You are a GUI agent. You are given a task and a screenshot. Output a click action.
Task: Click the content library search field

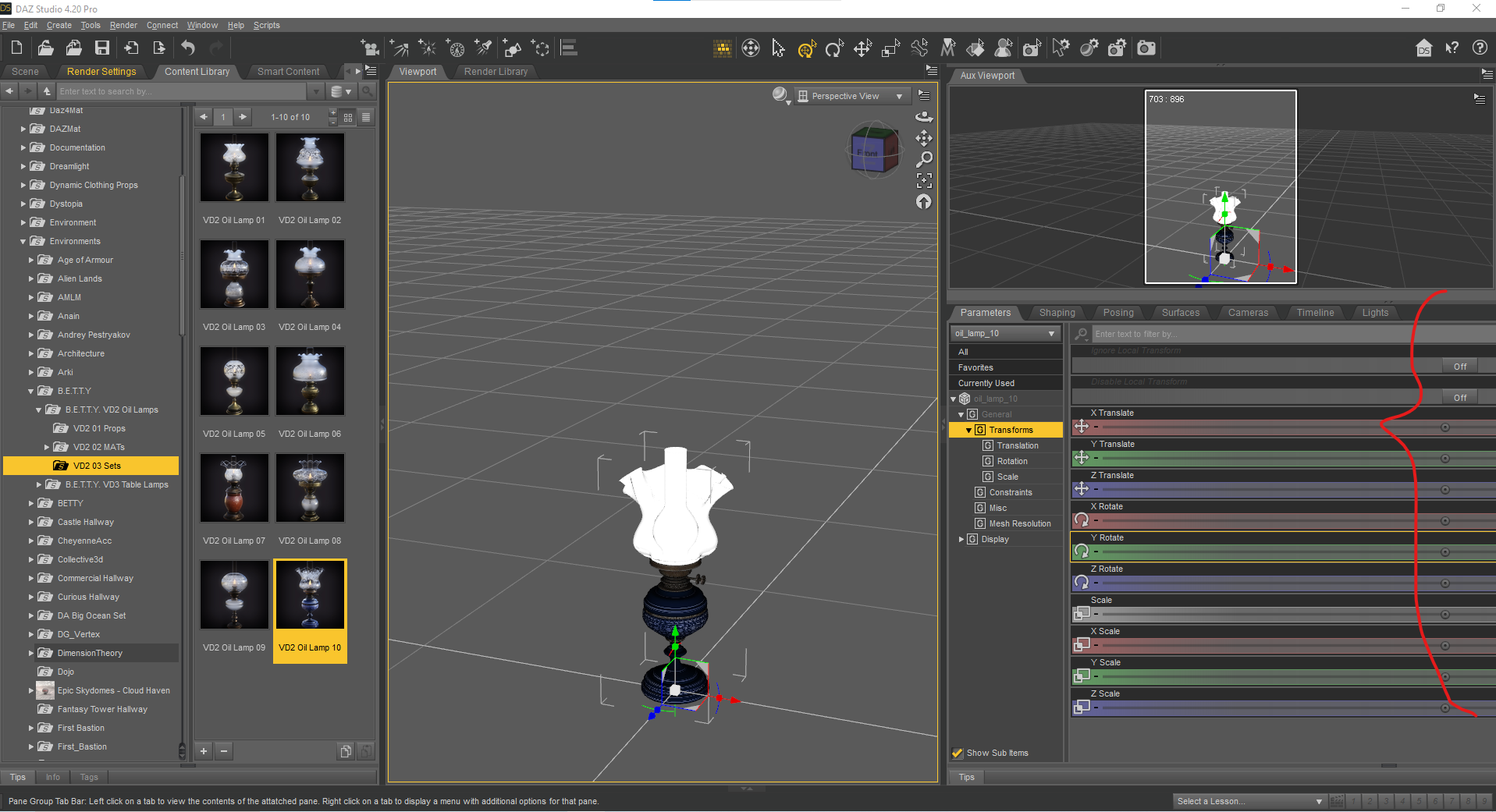click(x=183, y=92)
